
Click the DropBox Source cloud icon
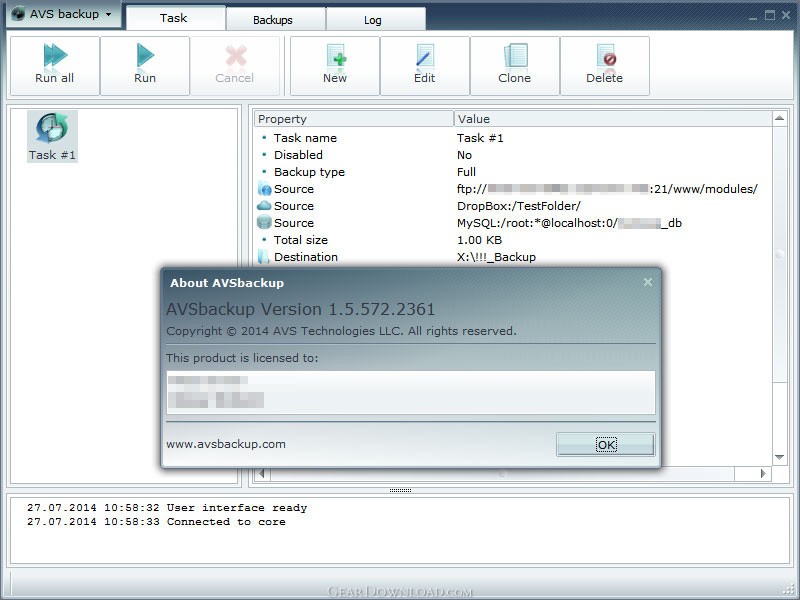(x=264, y=206)
